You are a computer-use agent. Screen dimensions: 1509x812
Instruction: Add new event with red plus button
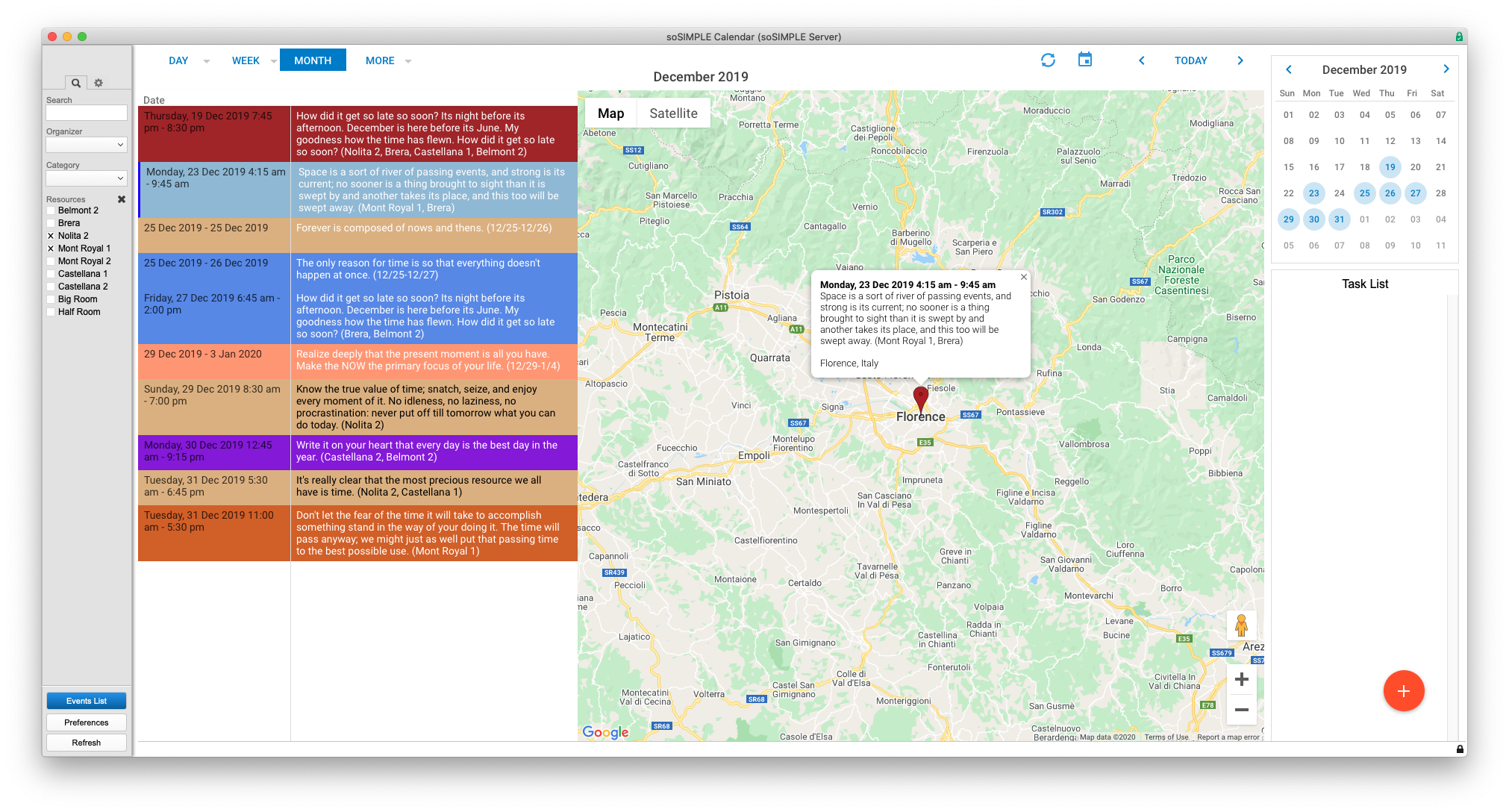pyautogui.click(x=1404, y=691)
